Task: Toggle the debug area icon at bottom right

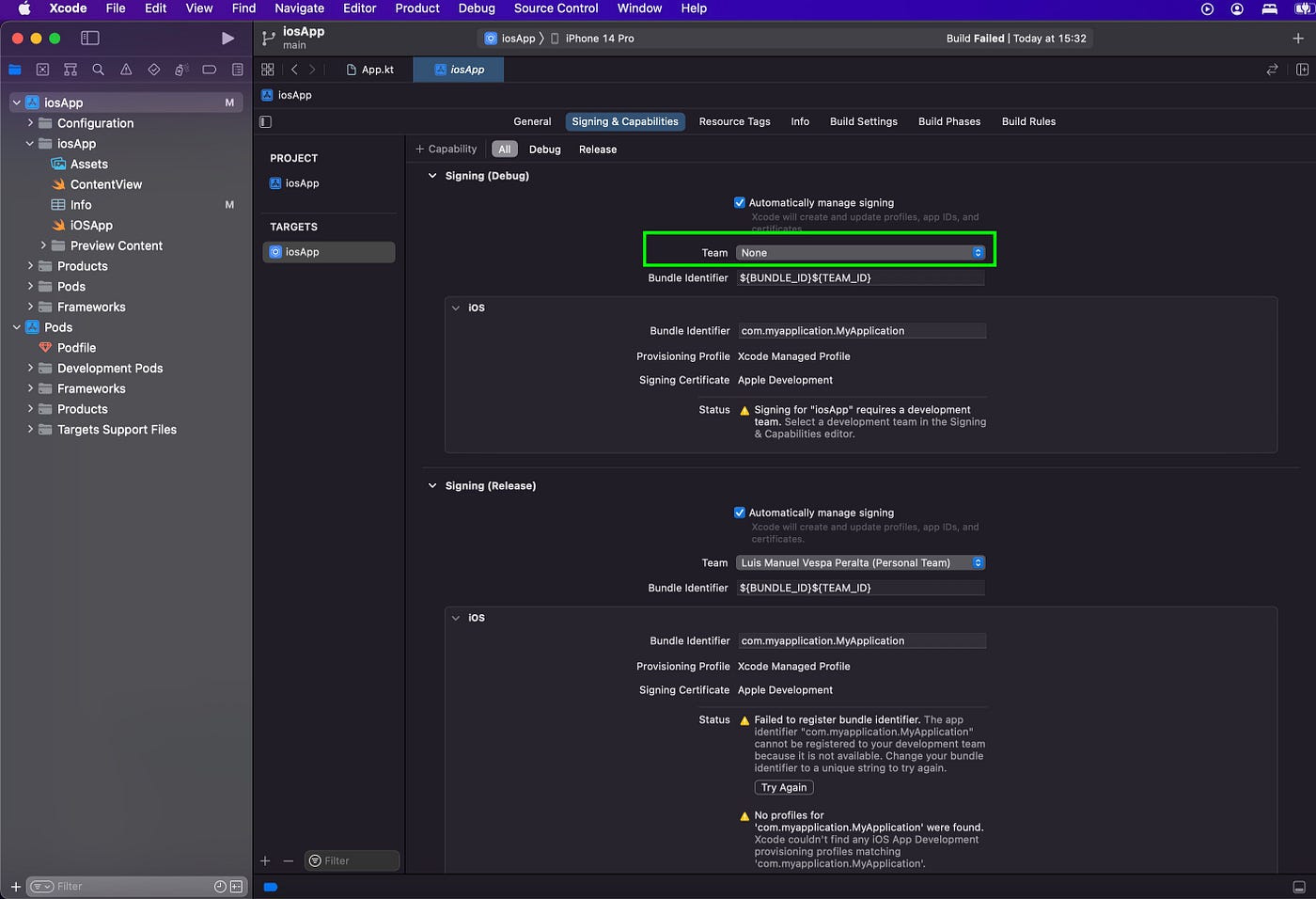Action: [x=1299, y=887]
